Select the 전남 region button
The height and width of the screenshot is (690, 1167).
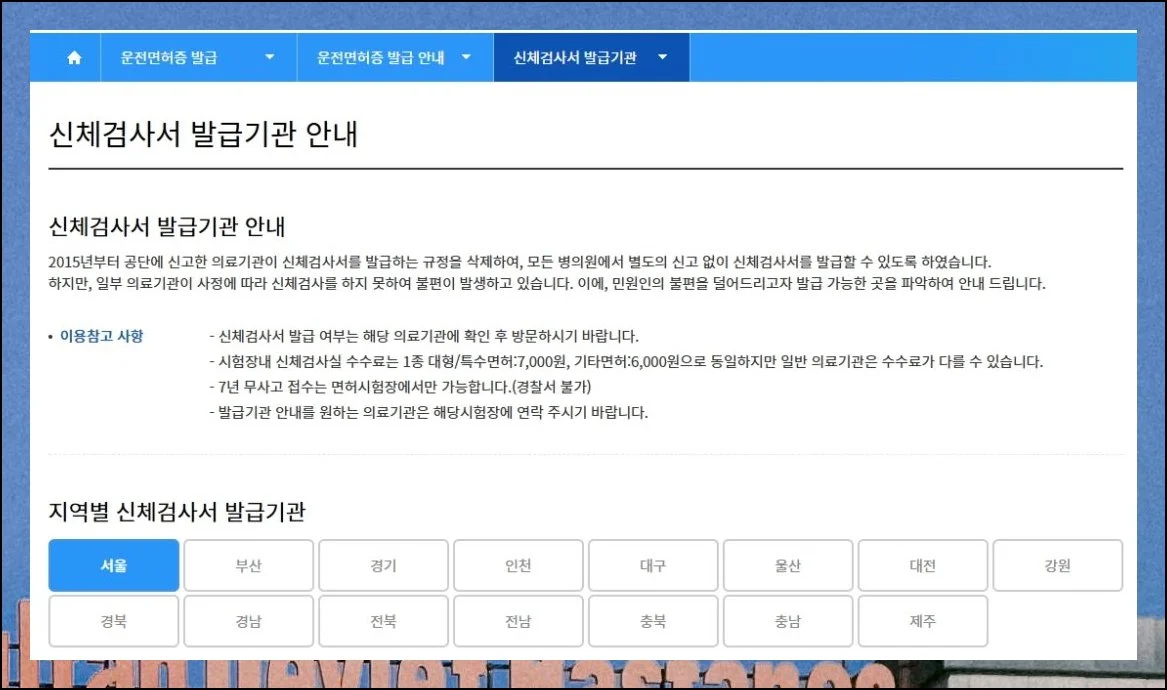[x=518, y=622]
